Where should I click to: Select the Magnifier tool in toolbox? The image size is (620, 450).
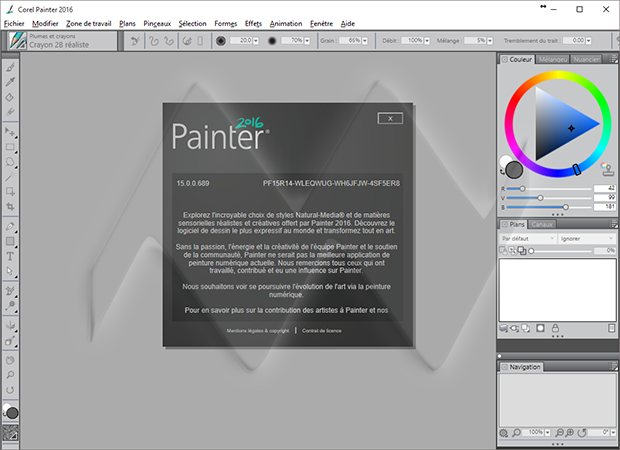tap(10, 375)
